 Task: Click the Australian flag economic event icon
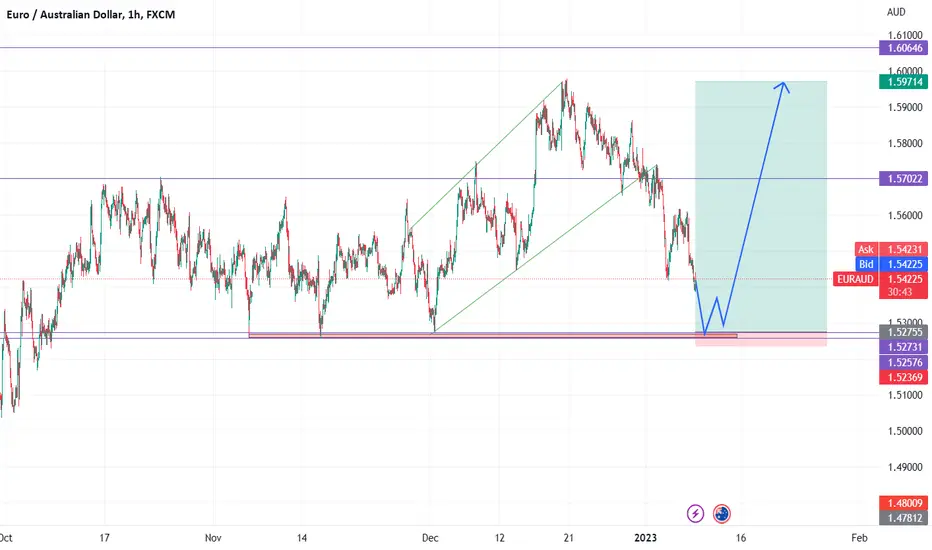coord(722,513)
